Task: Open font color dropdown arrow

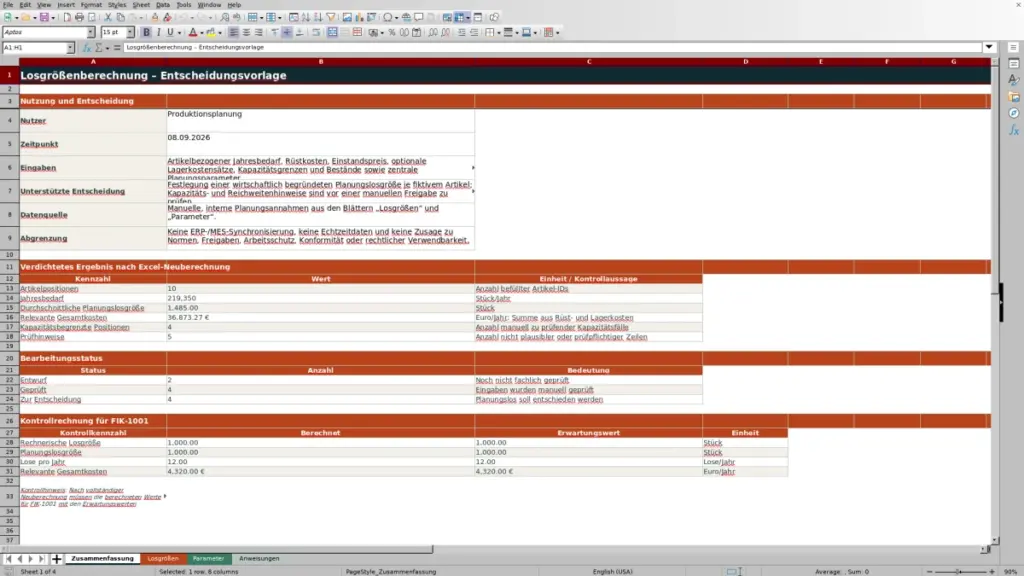Action: coord(201,33)
